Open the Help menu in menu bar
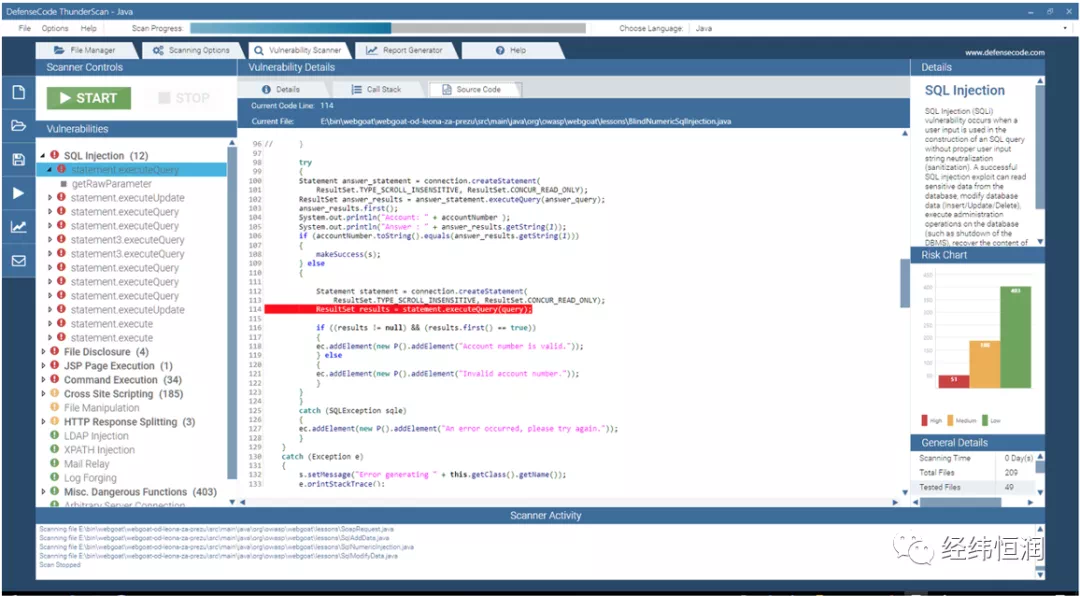The height and width of the screenshot is (596, 1080). [x=89, y=28]
